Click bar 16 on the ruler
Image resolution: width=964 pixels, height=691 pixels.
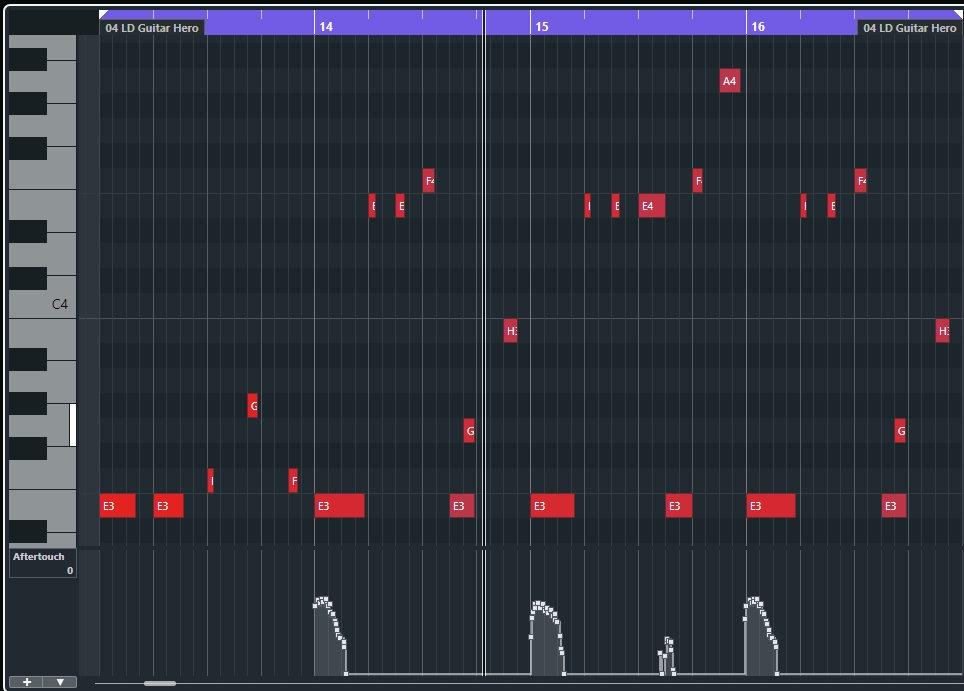click(757, 27)
